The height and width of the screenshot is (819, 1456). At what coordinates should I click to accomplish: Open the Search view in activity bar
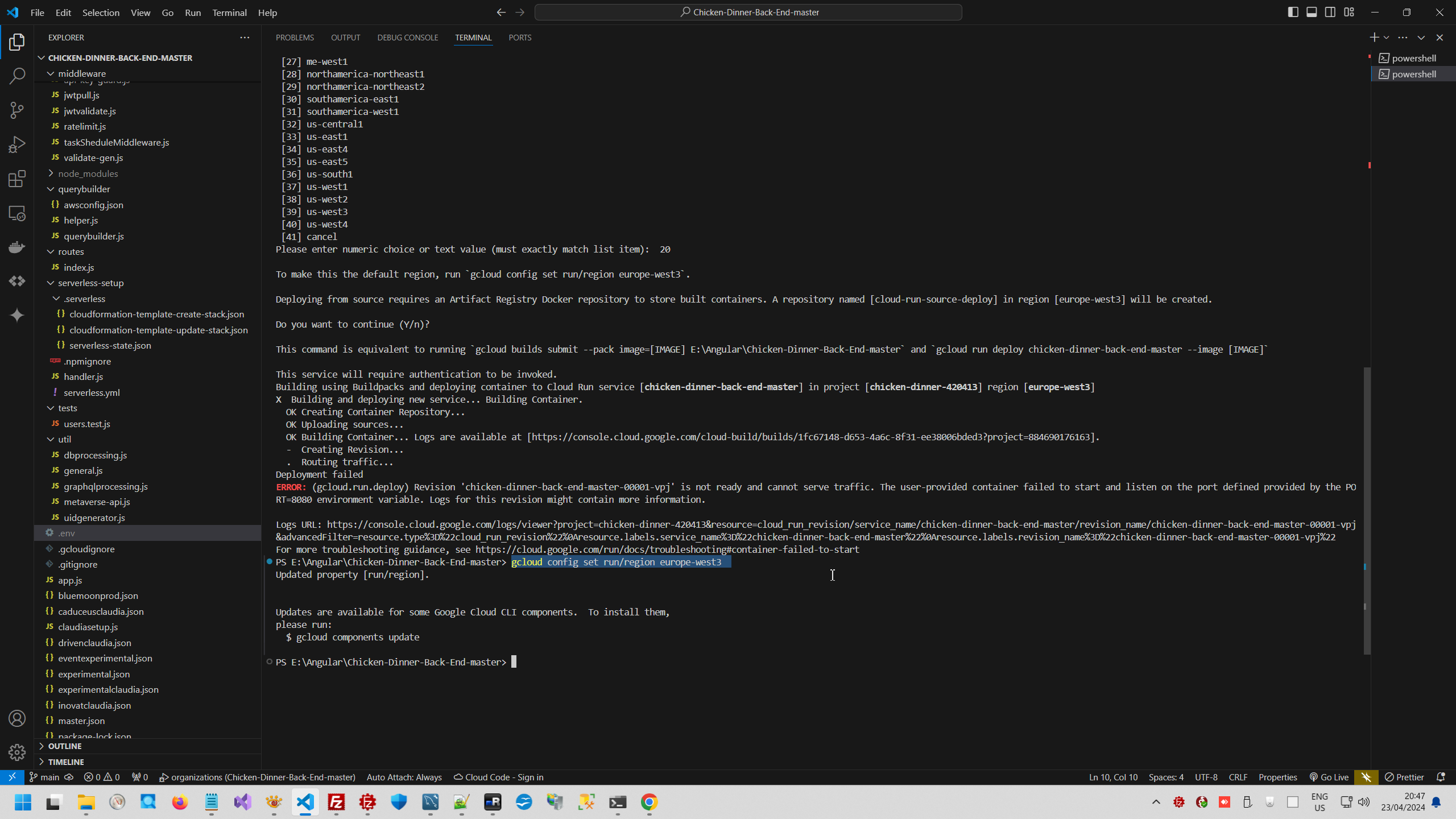click(x=17, y=76)
